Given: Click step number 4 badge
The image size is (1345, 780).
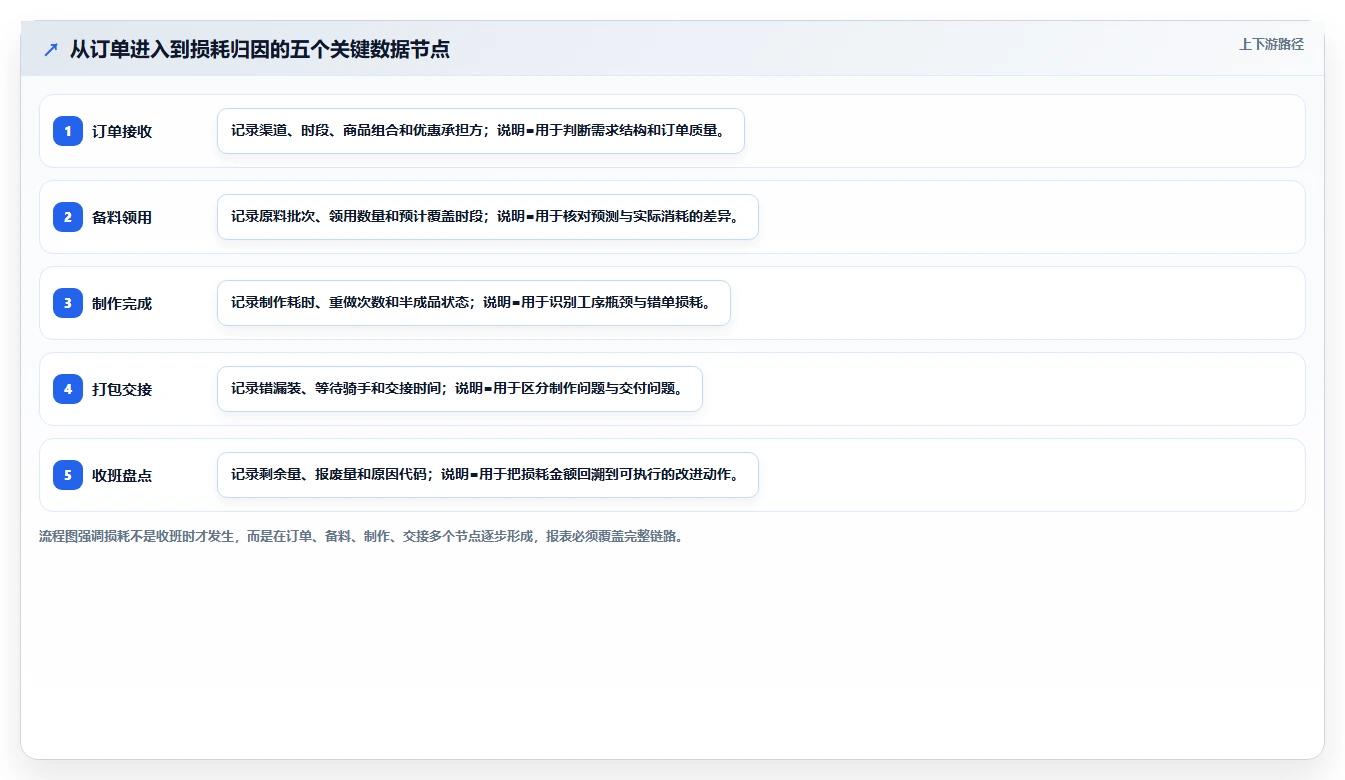Looking at the screenshot, I should click(68, 389).
